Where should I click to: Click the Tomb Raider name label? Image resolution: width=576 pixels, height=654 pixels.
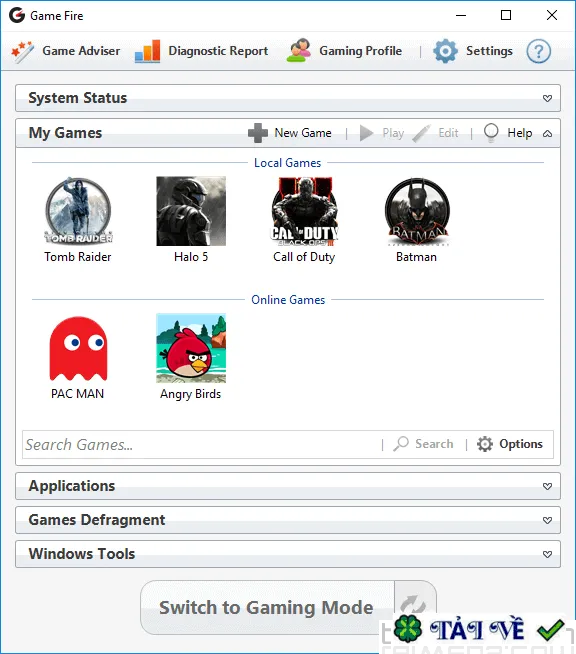click(x=78, y=257)
